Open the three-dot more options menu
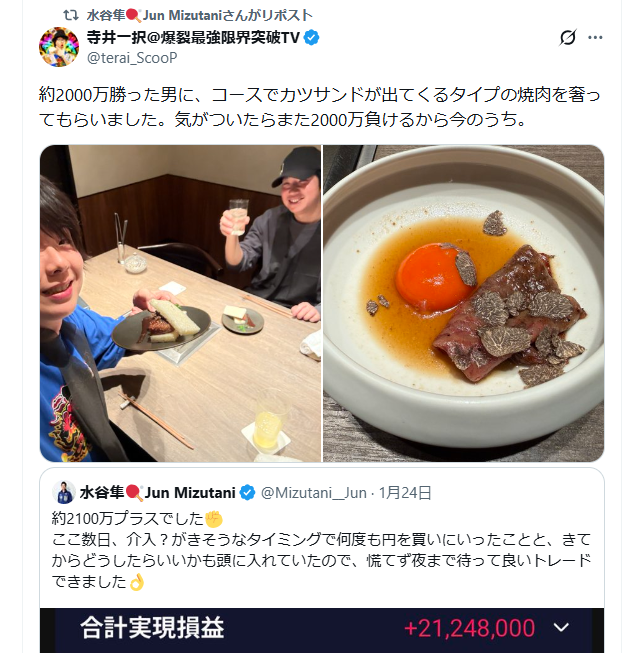The height and width of the screenshot is (653, 633). click(x=595, y=37)
